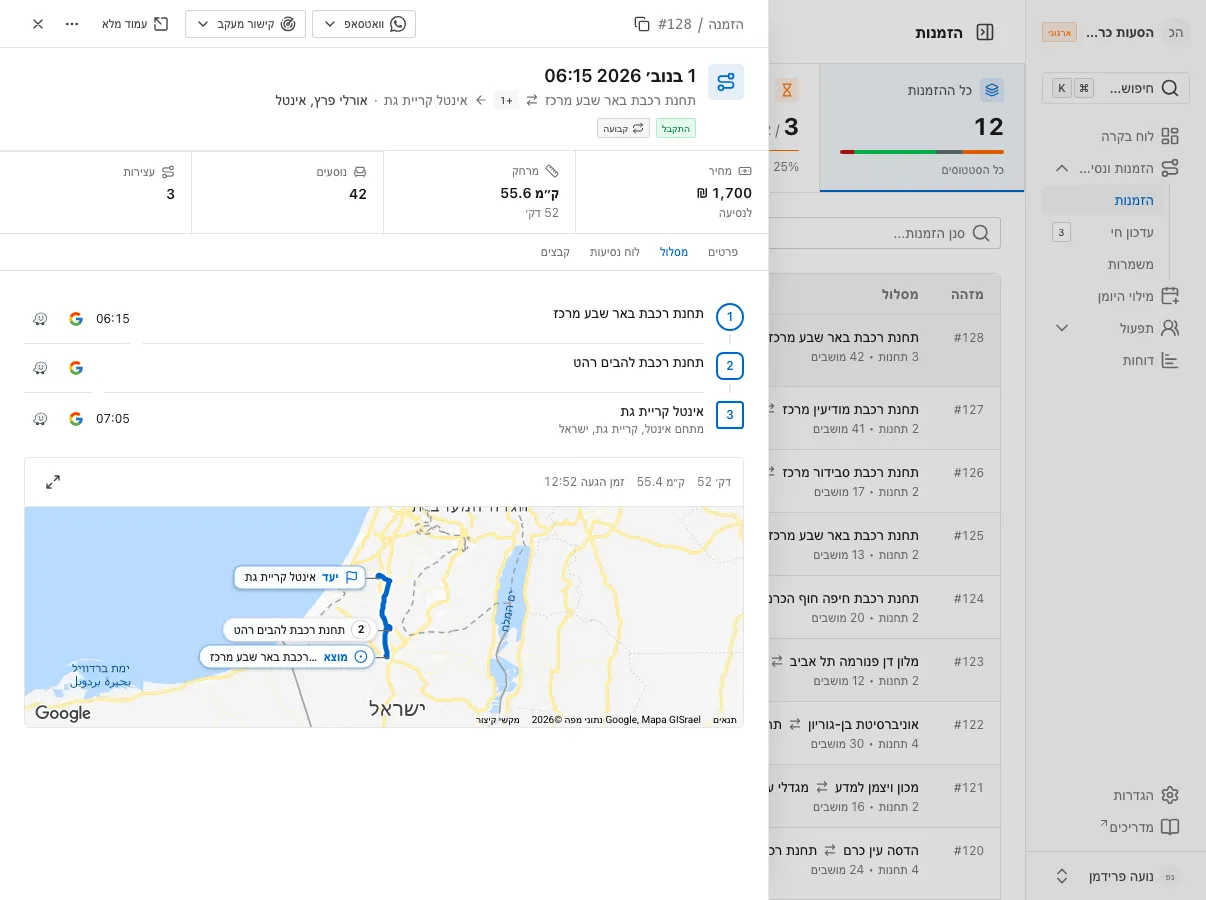
Task: Click the +1 extra stops badge
Action: coord(507,100)
